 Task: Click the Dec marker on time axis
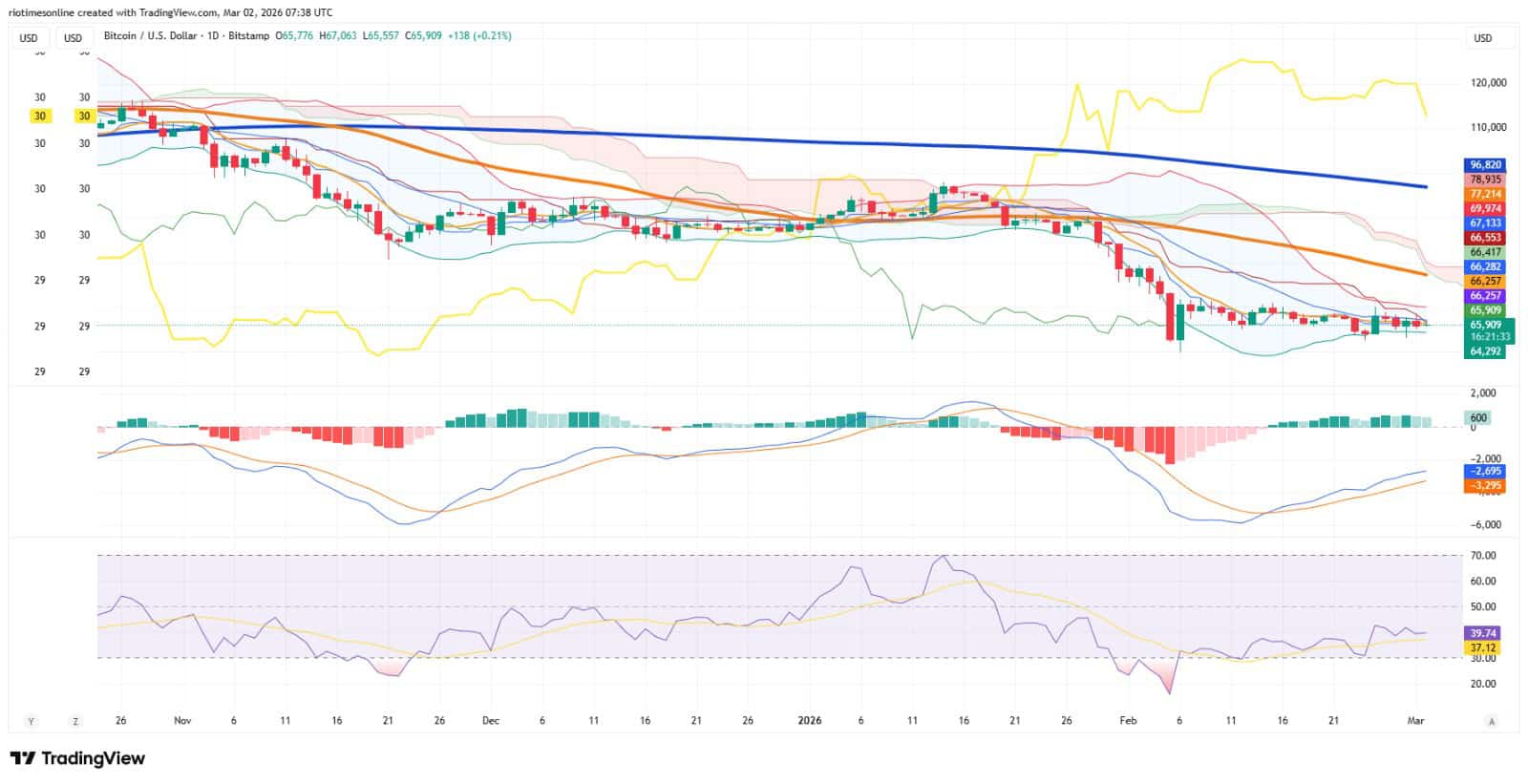pyautogui.click(x=491, y=721)
